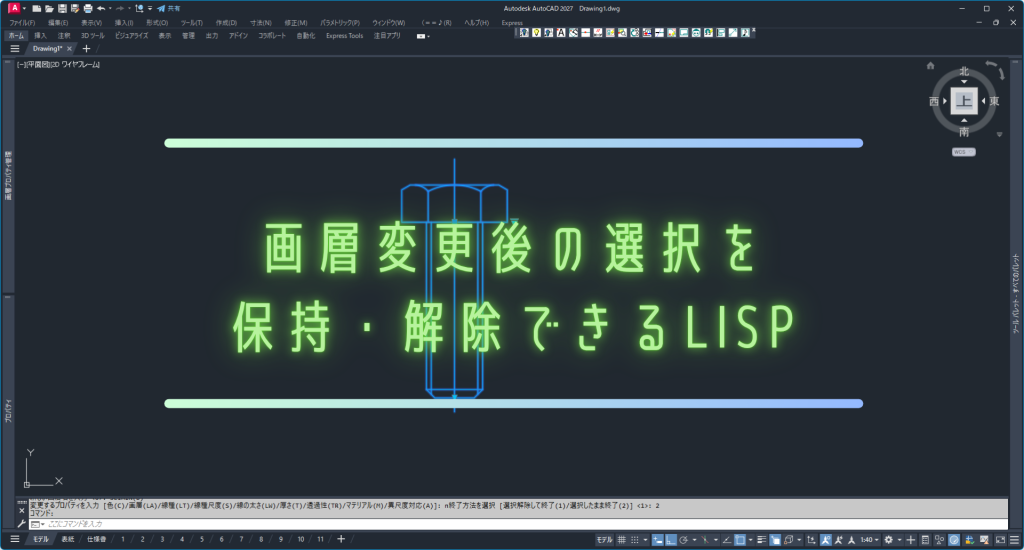Click the Save icon in quick access toolbar
The height and width of the screenshot is (550, 1024).
click(62, 8)
